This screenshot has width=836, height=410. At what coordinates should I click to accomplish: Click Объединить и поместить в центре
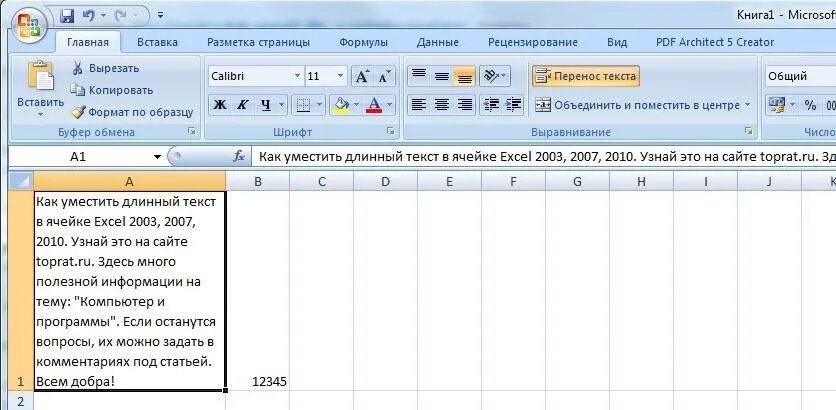point(638,105)
